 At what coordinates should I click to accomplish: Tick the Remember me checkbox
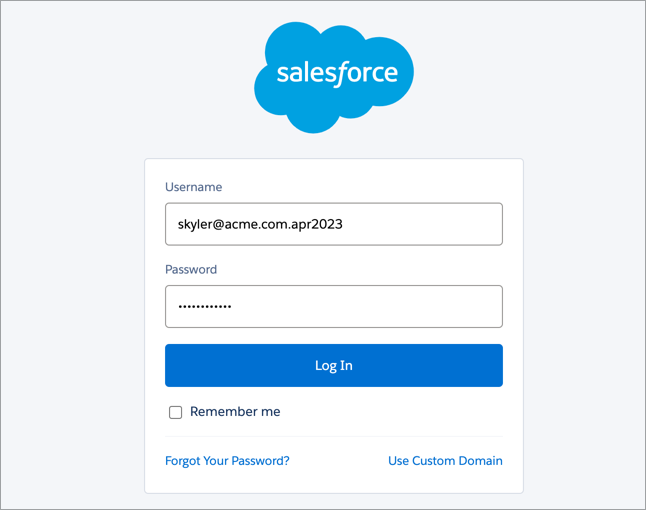176,412
